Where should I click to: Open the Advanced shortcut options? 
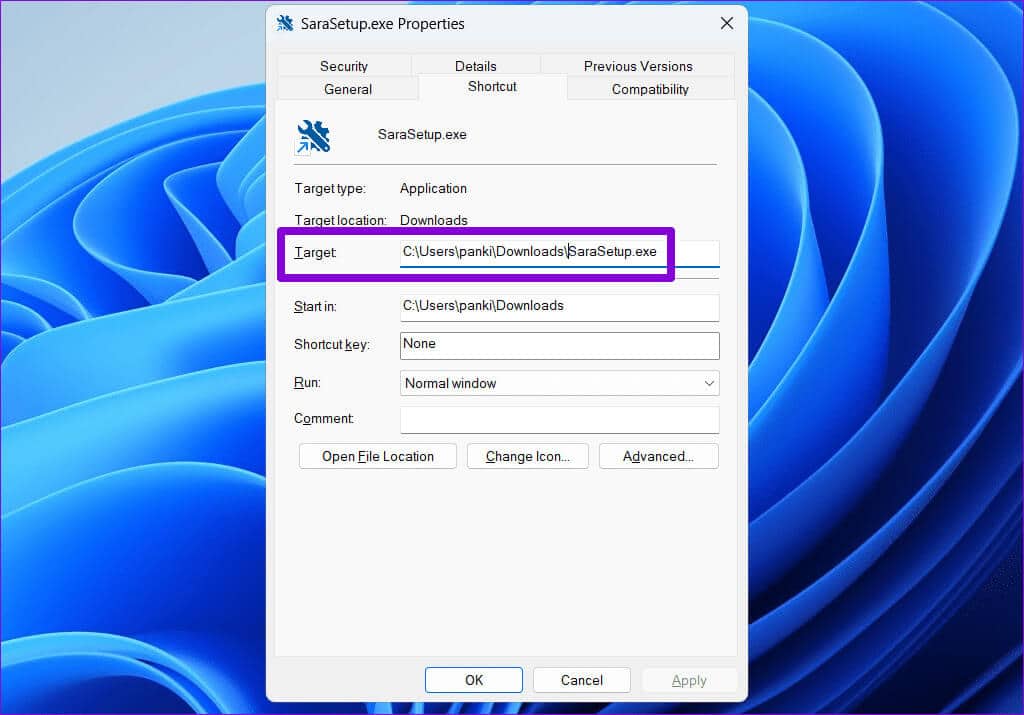tap(658, 456)
